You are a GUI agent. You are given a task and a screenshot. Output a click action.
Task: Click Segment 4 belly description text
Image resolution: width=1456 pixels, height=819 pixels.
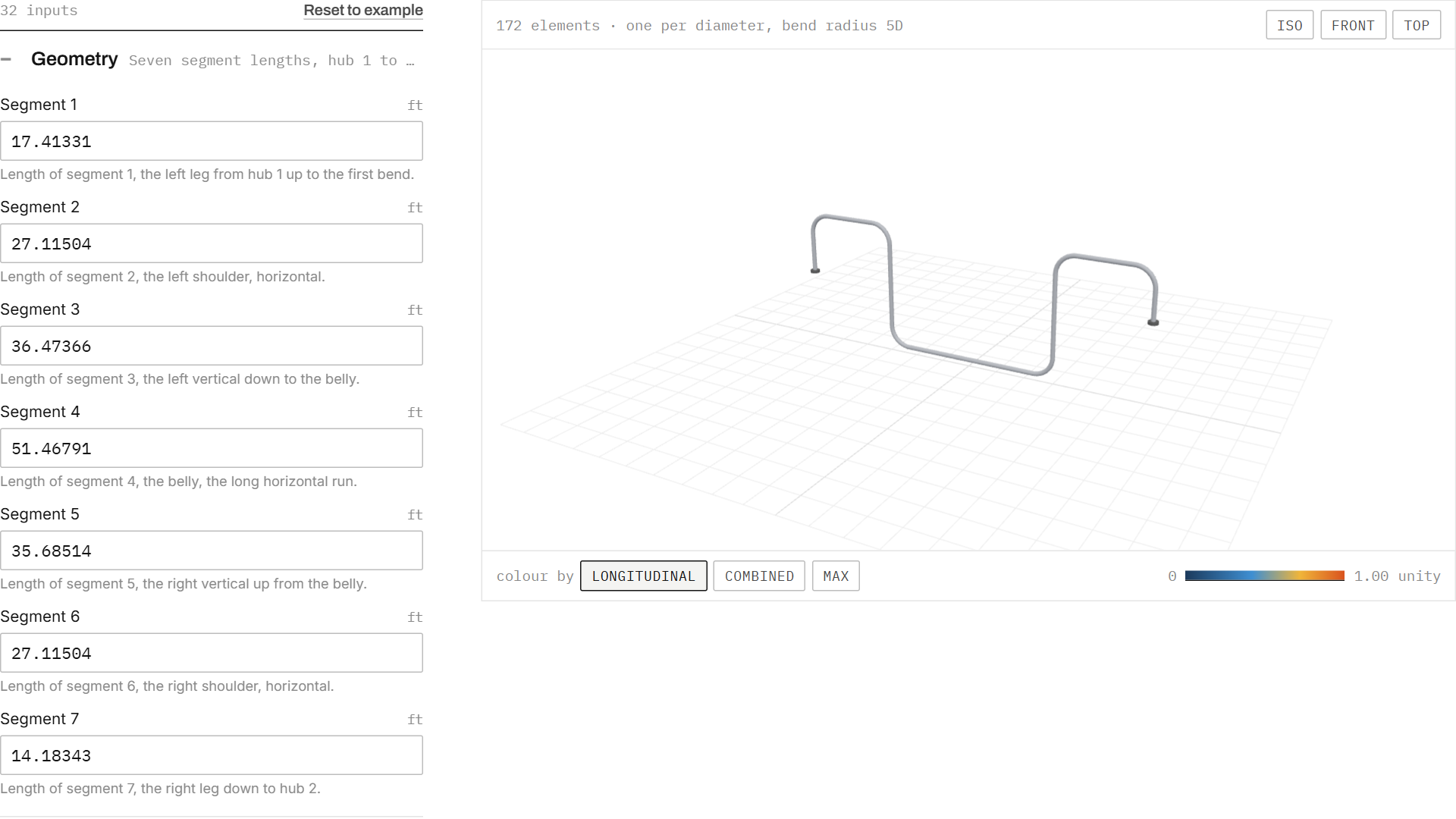(178, 481)
